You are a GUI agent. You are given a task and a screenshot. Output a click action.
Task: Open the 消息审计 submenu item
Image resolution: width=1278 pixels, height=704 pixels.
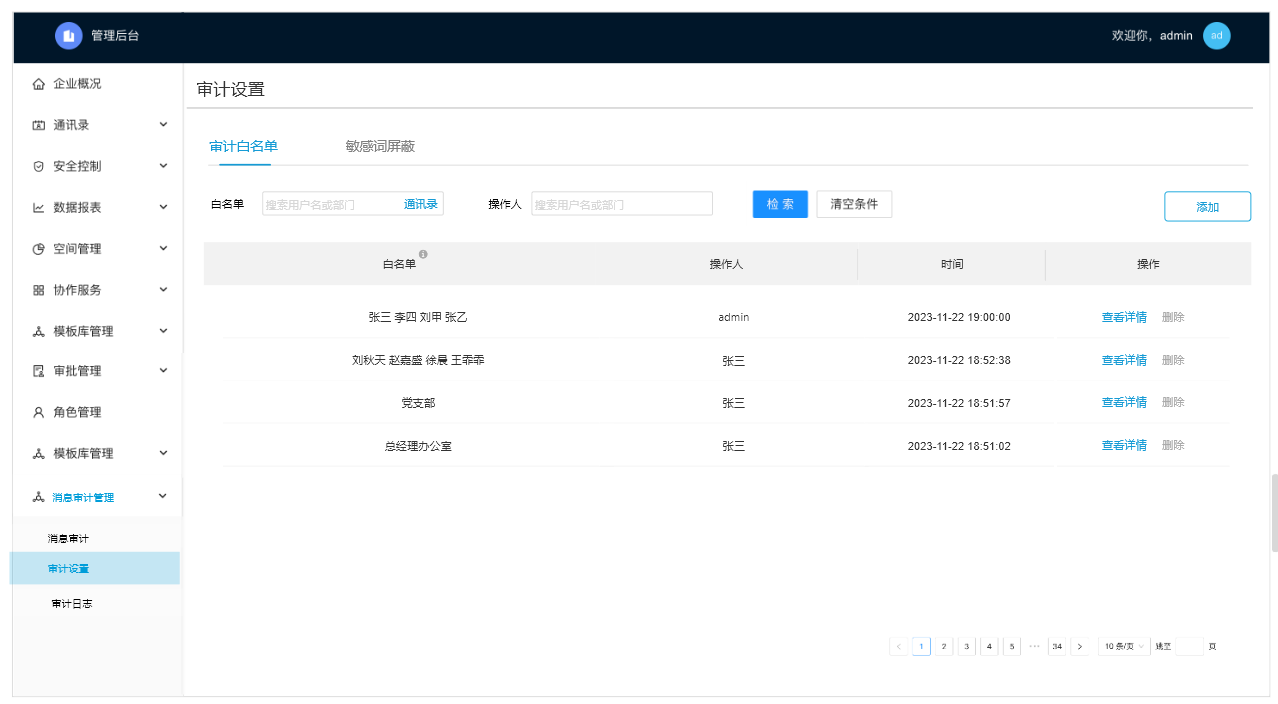tap(68, 539)
